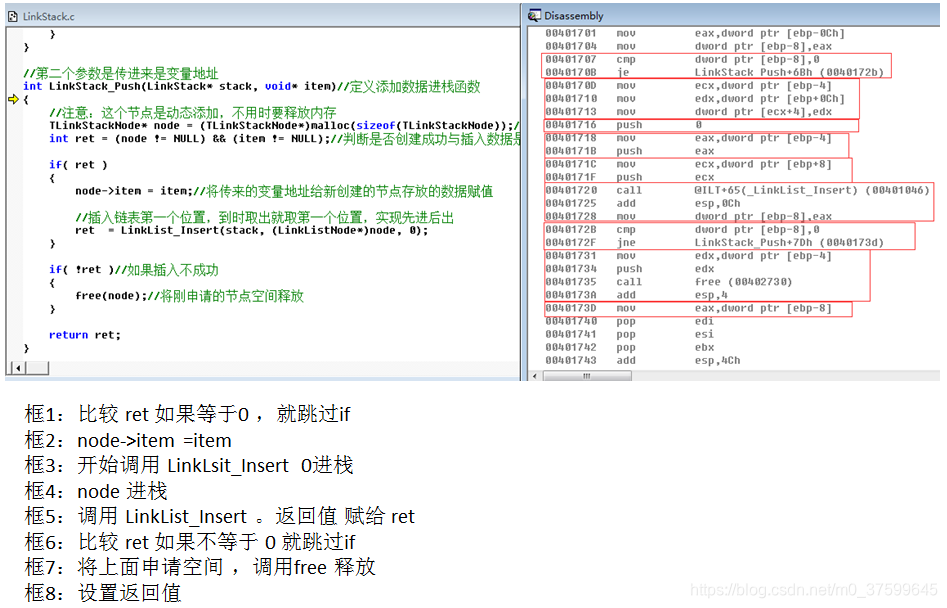Click the left scroll arrow of the Disassembly pane
This screenshot has width=947, height=608.
pos(534,376)
